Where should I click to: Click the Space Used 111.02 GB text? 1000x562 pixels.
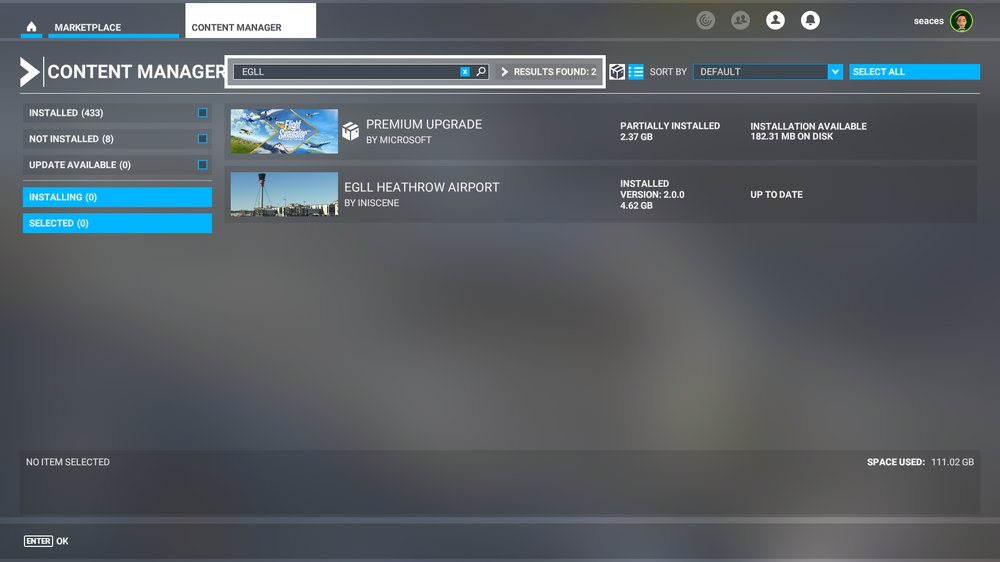(920, 462)
